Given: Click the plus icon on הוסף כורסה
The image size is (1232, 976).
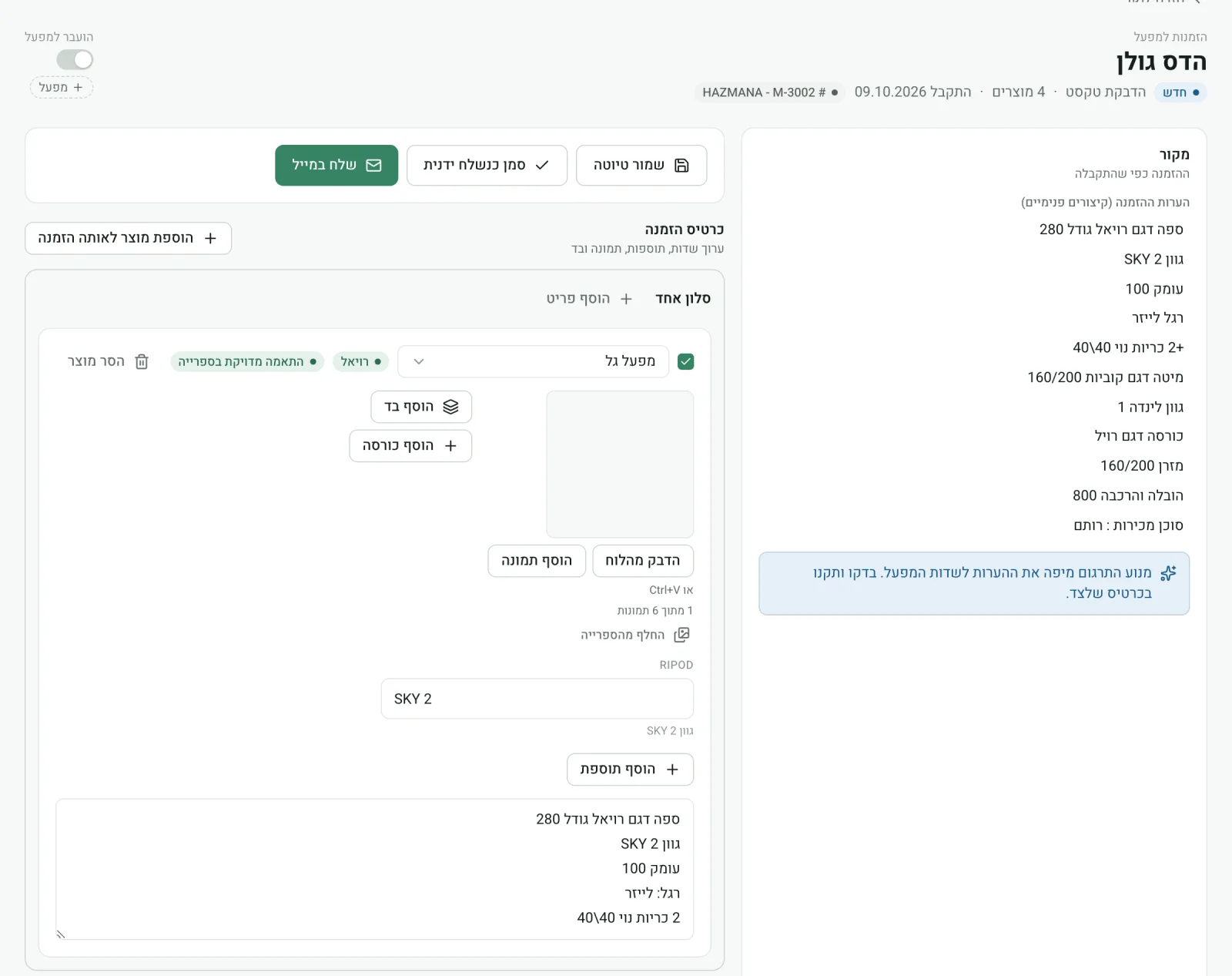Looking at the screenshot, I should 450,446.
